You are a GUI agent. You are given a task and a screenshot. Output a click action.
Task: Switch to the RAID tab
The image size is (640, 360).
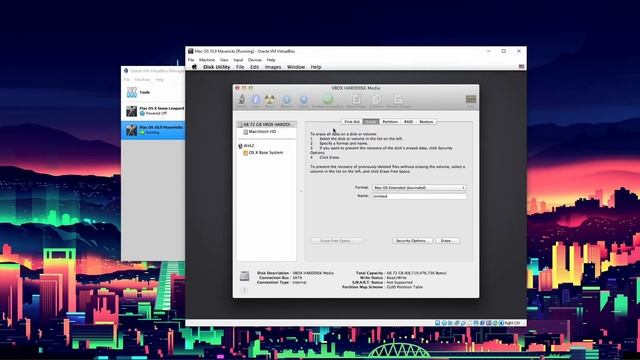click(x=408, y=122)
